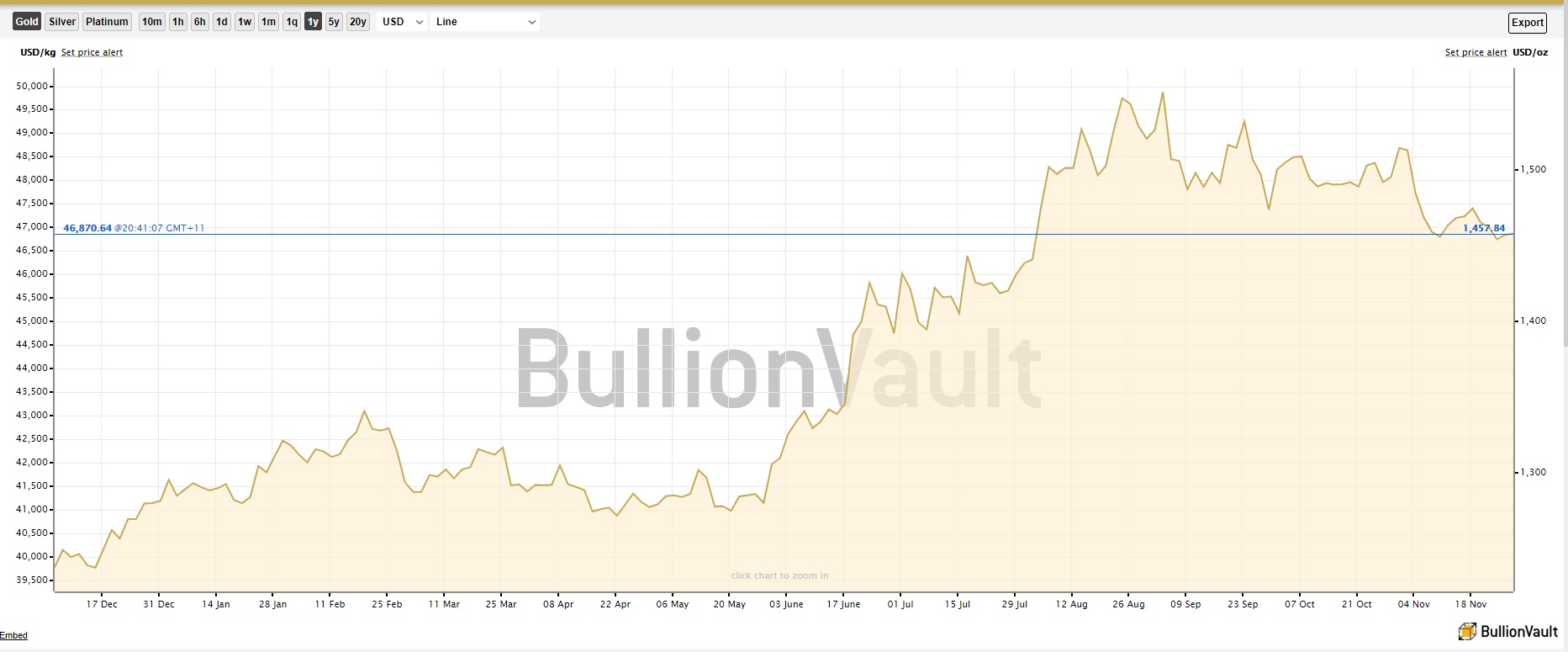This screenshot has height=652, width=1568.
Task: Click the 20 May date label
Action: [x=730, y=604]
